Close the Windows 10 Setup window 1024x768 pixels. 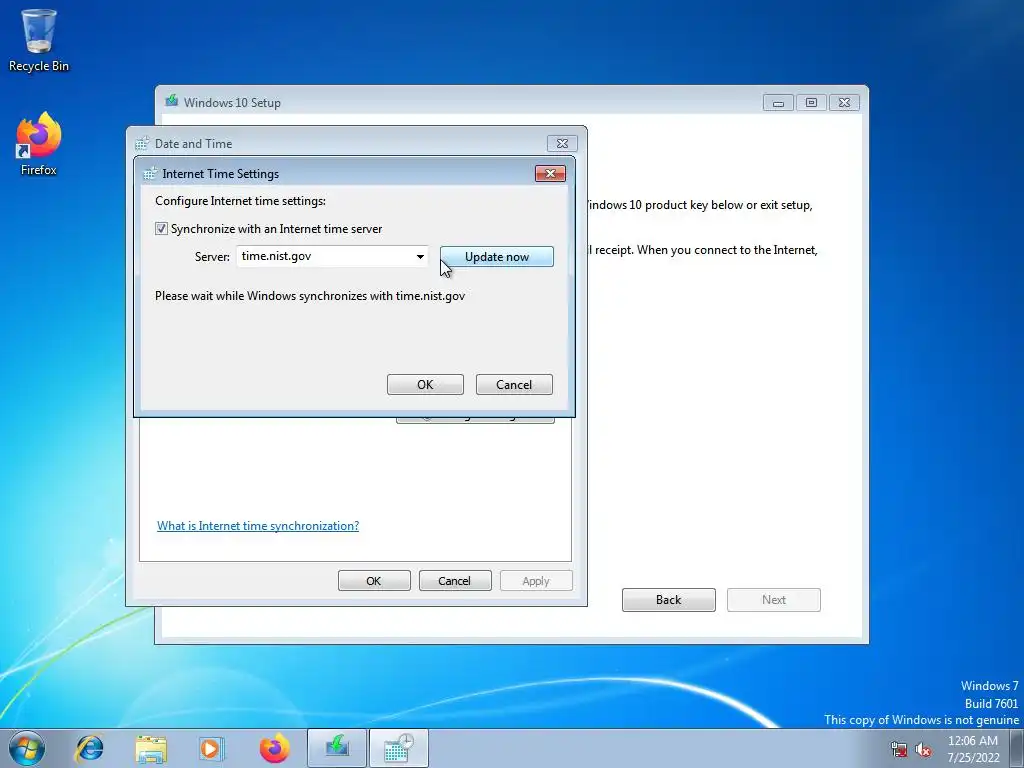844,103
